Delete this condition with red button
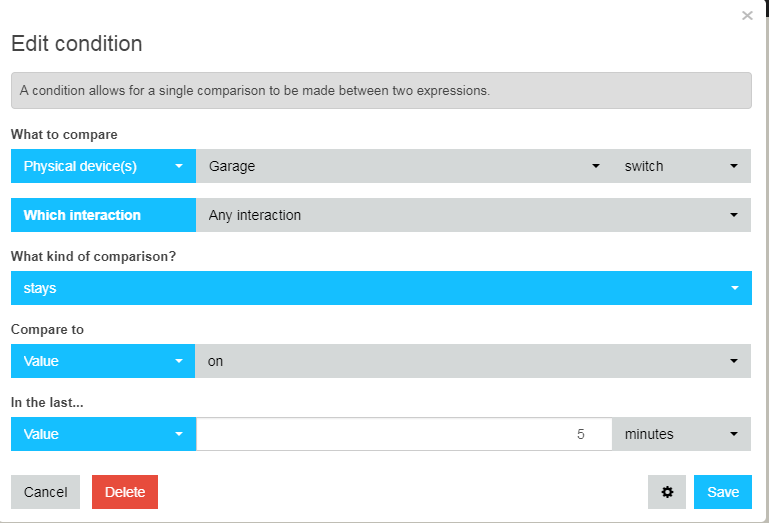This screenshot has width=769, height=523. click(x=125, y=492)
